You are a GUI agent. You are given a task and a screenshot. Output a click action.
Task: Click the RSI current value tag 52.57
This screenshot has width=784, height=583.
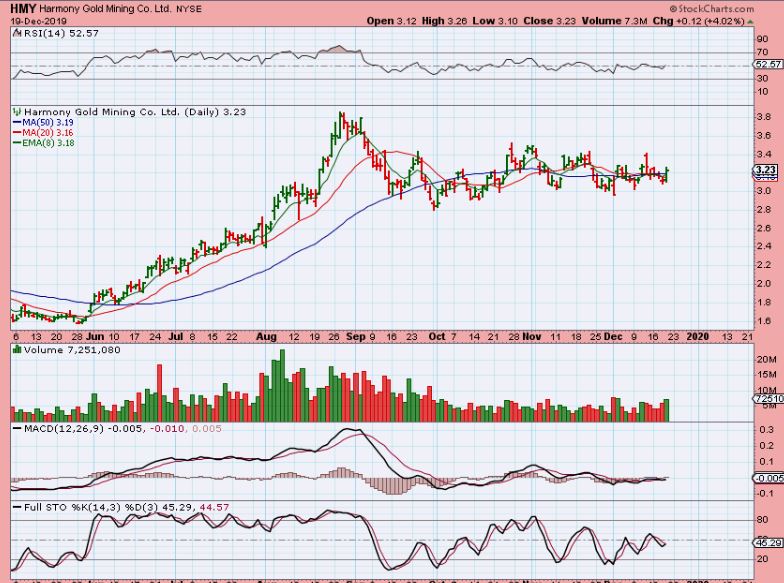(x=768, y=64)
